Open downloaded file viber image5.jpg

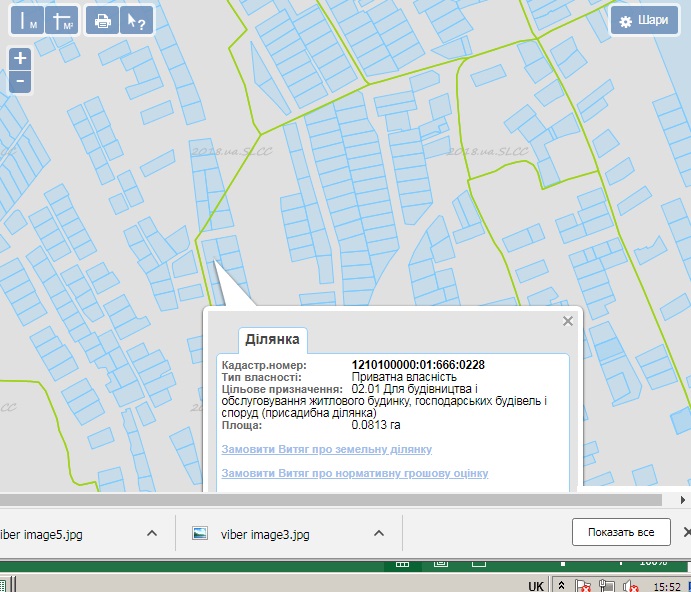pos(40,534)
